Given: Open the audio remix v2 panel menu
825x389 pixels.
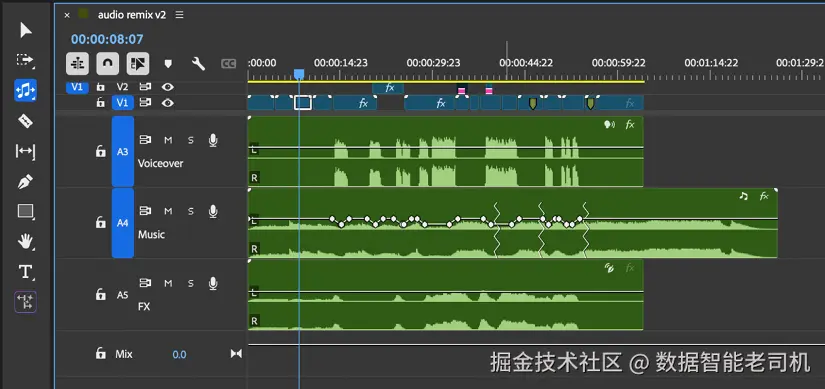Looking at the screenshot, I should (x=179, y=15).
